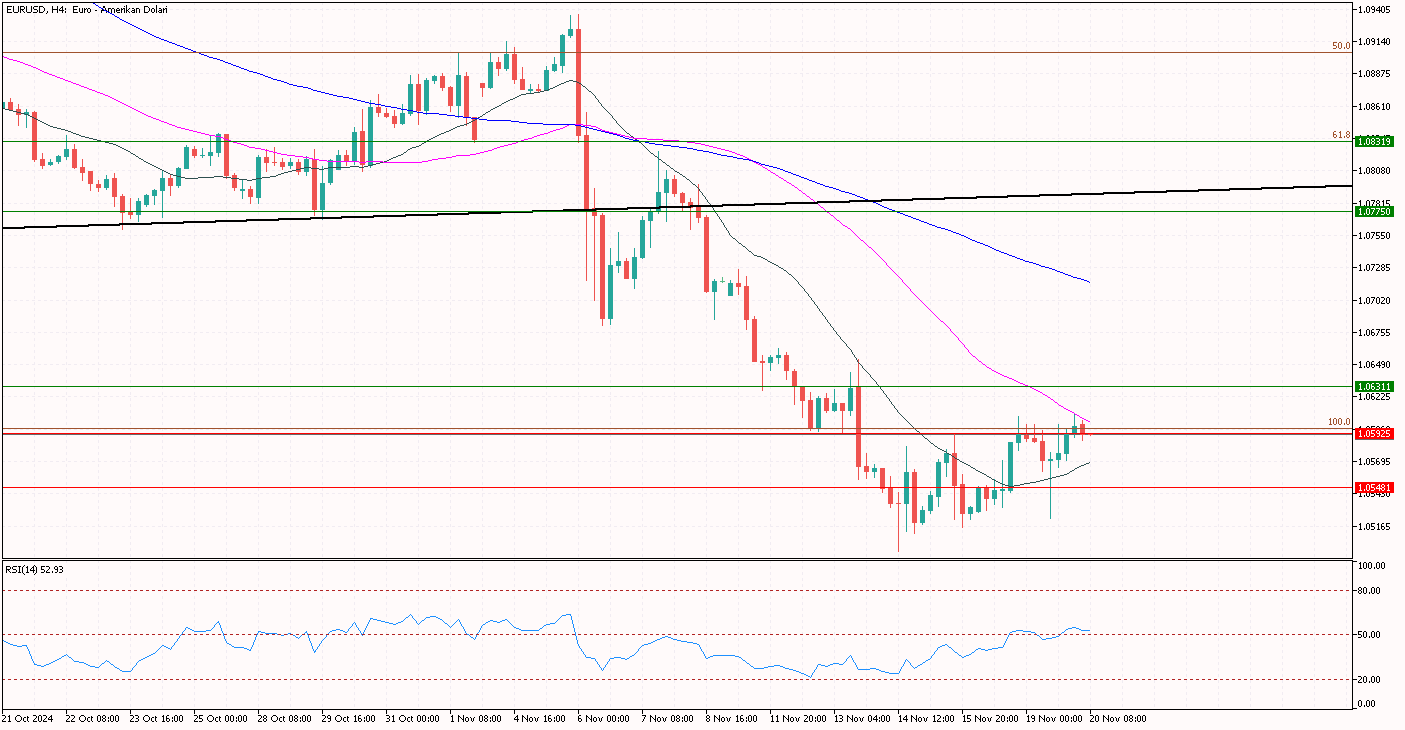Click the 29 Oct 16:00 time label

(x=350, y=719)
